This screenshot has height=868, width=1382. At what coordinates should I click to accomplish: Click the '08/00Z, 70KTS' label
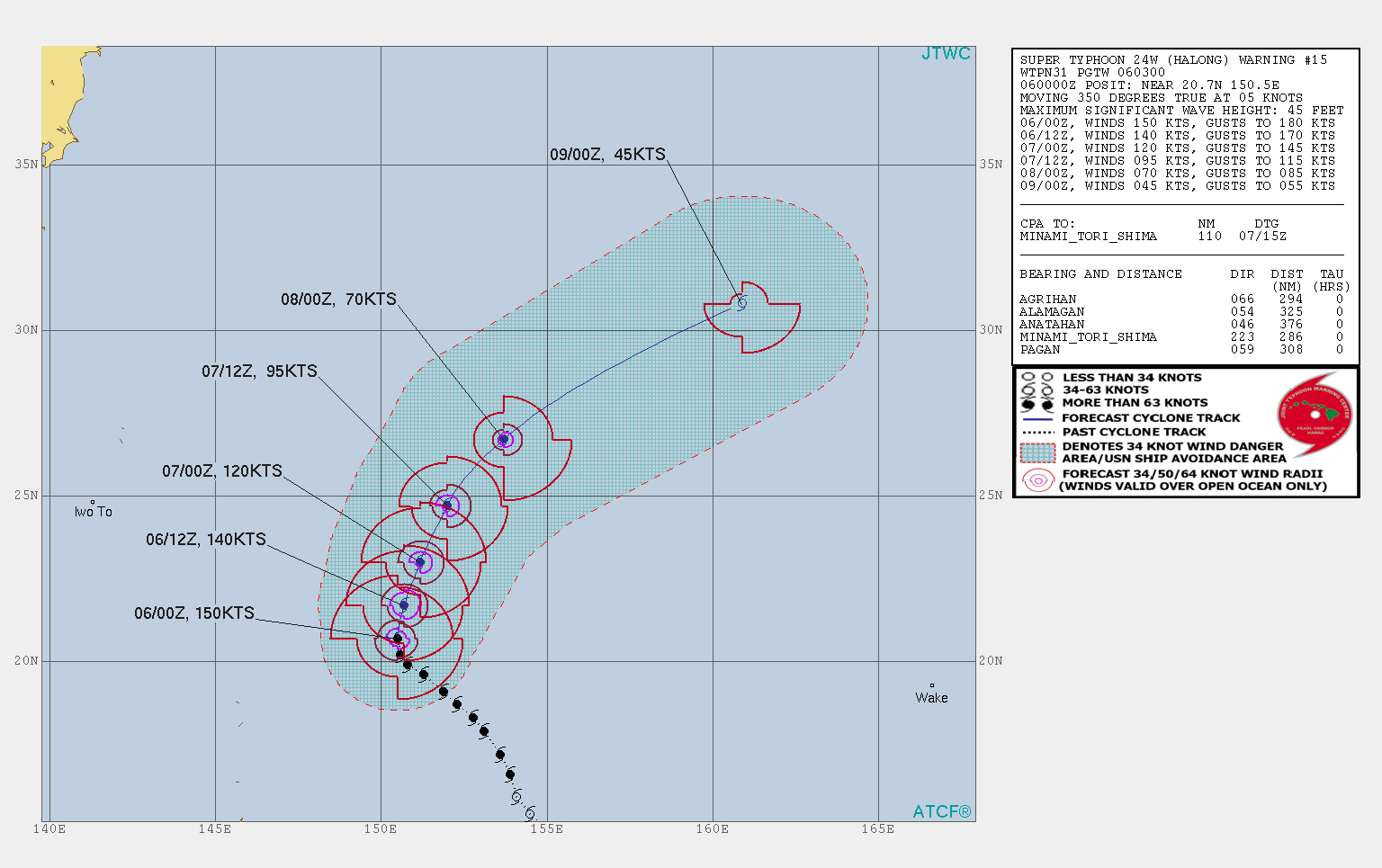(x=338, y=300)
